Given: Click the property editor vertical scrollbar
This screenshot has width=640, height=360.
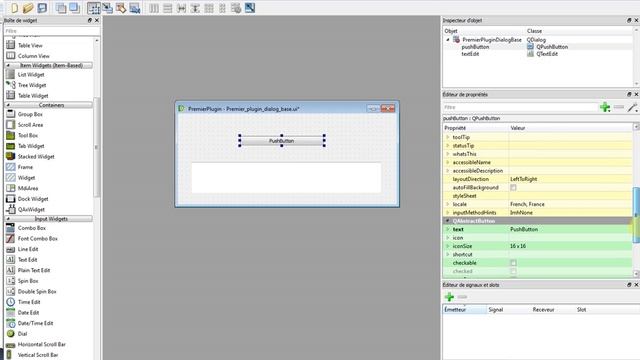Looking at the screenshot, I should point(636,215).
